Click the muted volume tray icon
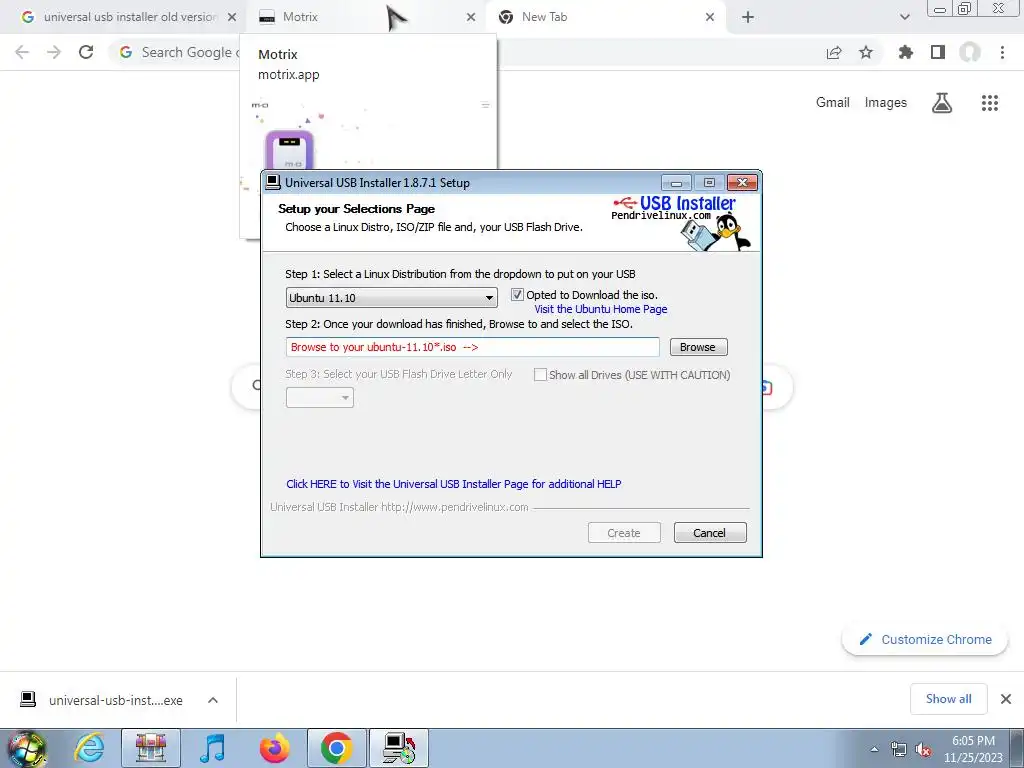 tap(923, 750)
